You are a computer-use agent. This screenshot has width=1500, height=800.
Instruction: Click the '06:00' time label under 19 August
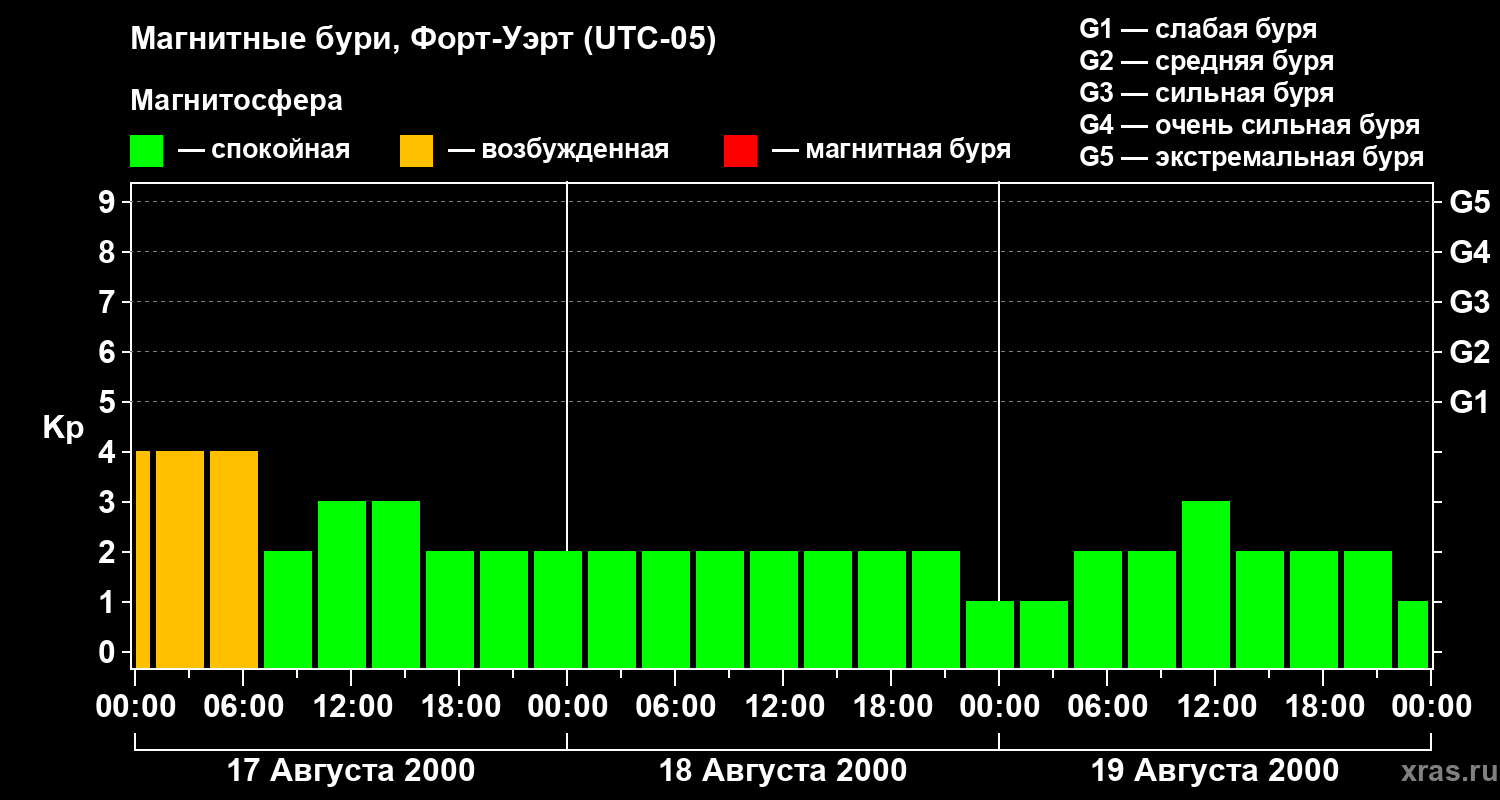click(x=1107, y=707)
